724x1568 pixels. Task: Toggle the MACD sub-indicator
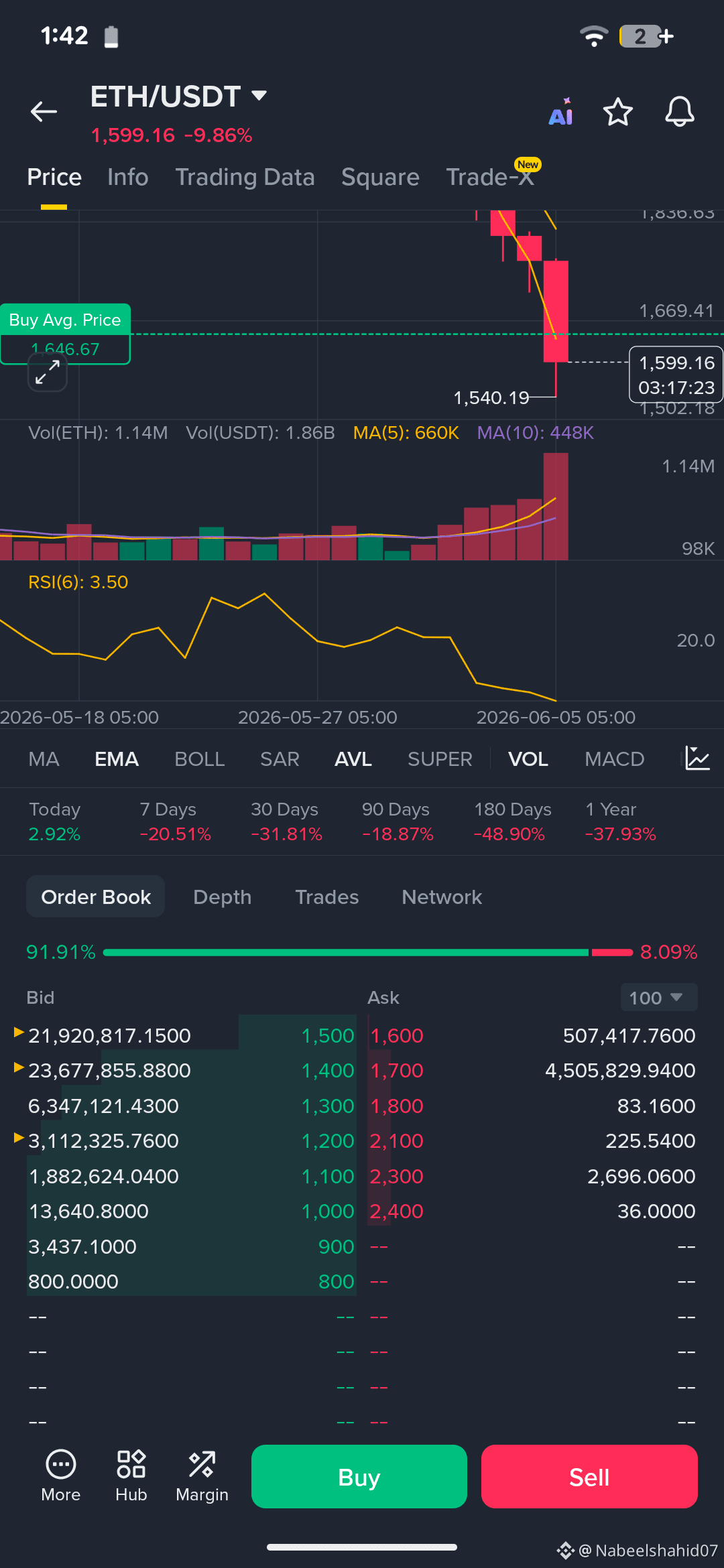coord(614,759)
